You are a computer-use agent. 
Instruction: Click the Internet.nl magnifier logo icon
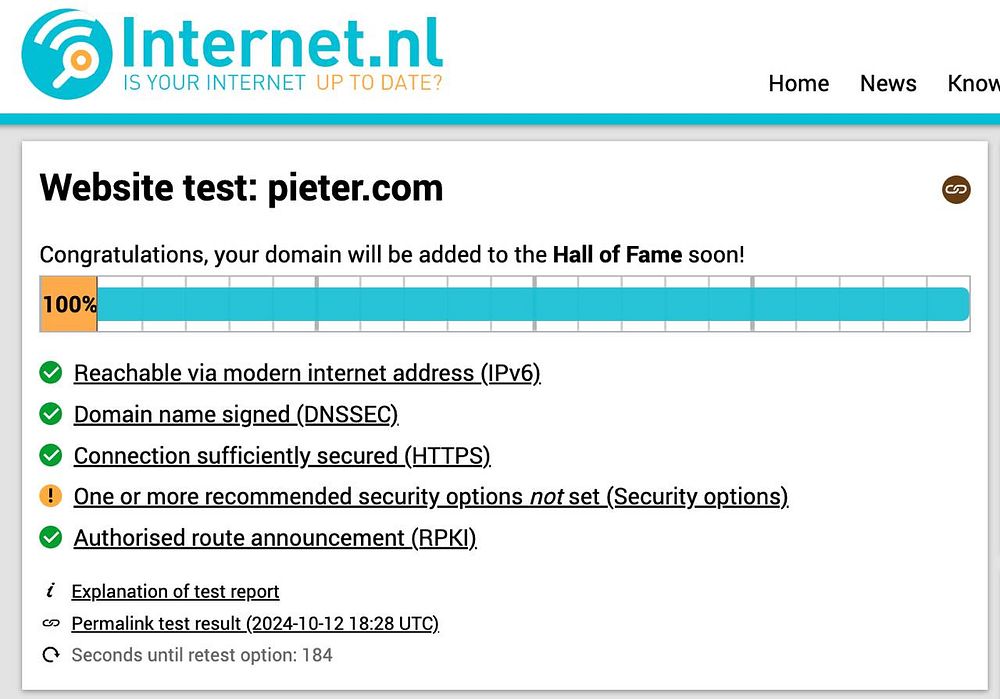tap(67, 54)
